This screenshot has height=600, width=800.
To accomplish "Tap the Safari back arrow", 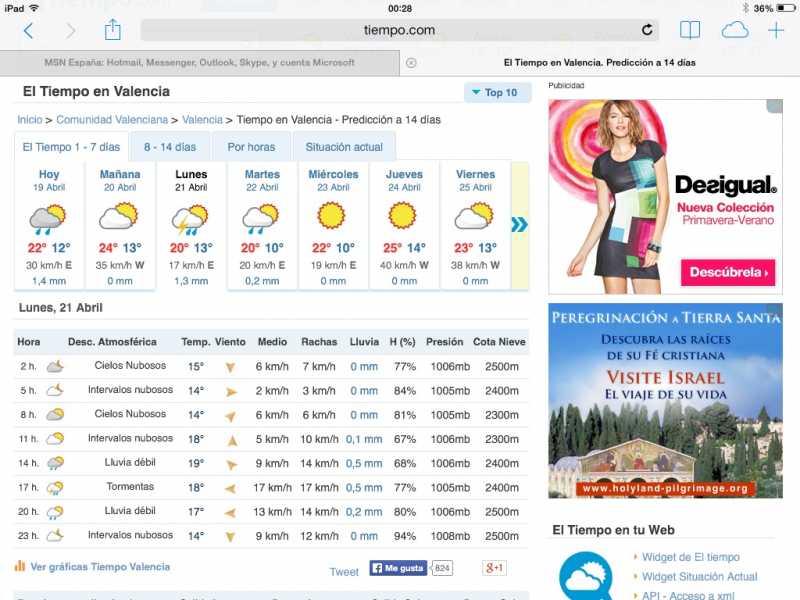I will [28, 31].
